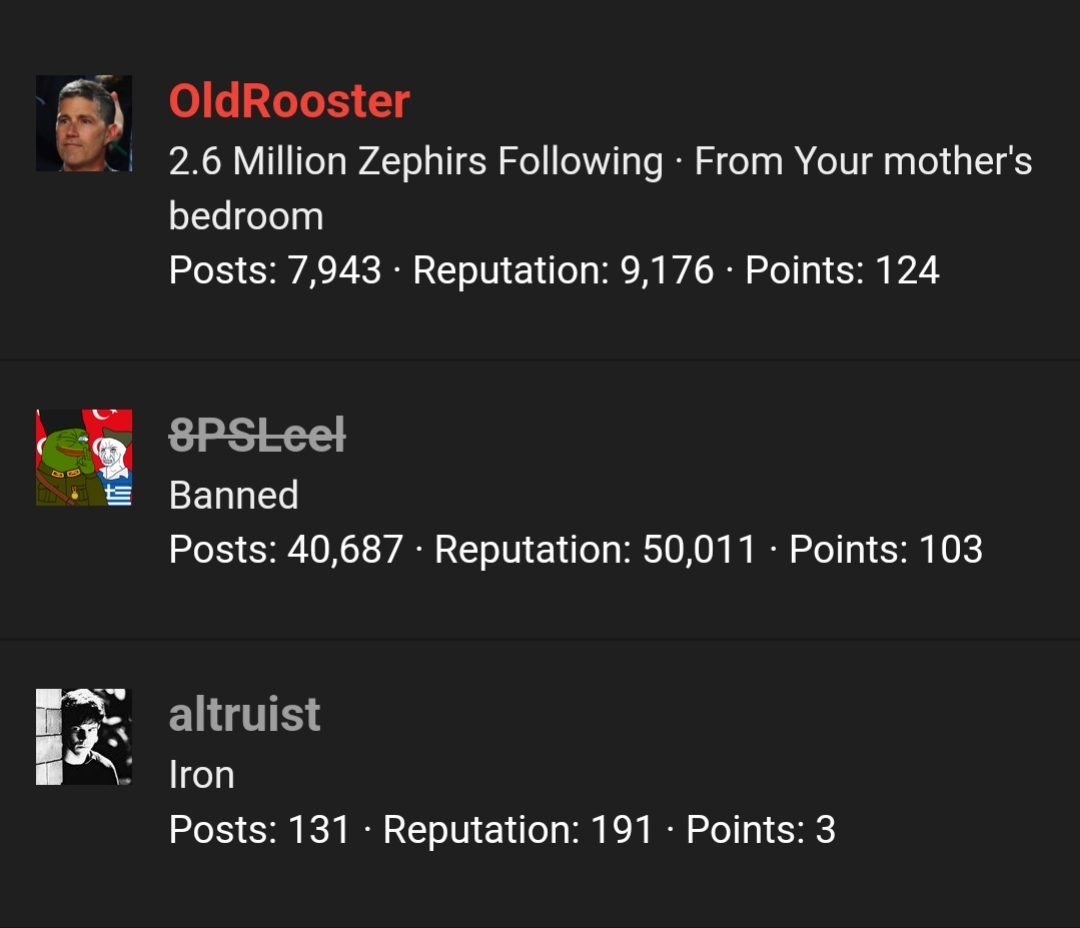Click OldRooster's Posts: 7,943 stat

pyautogui.click(x=275, y=269)
